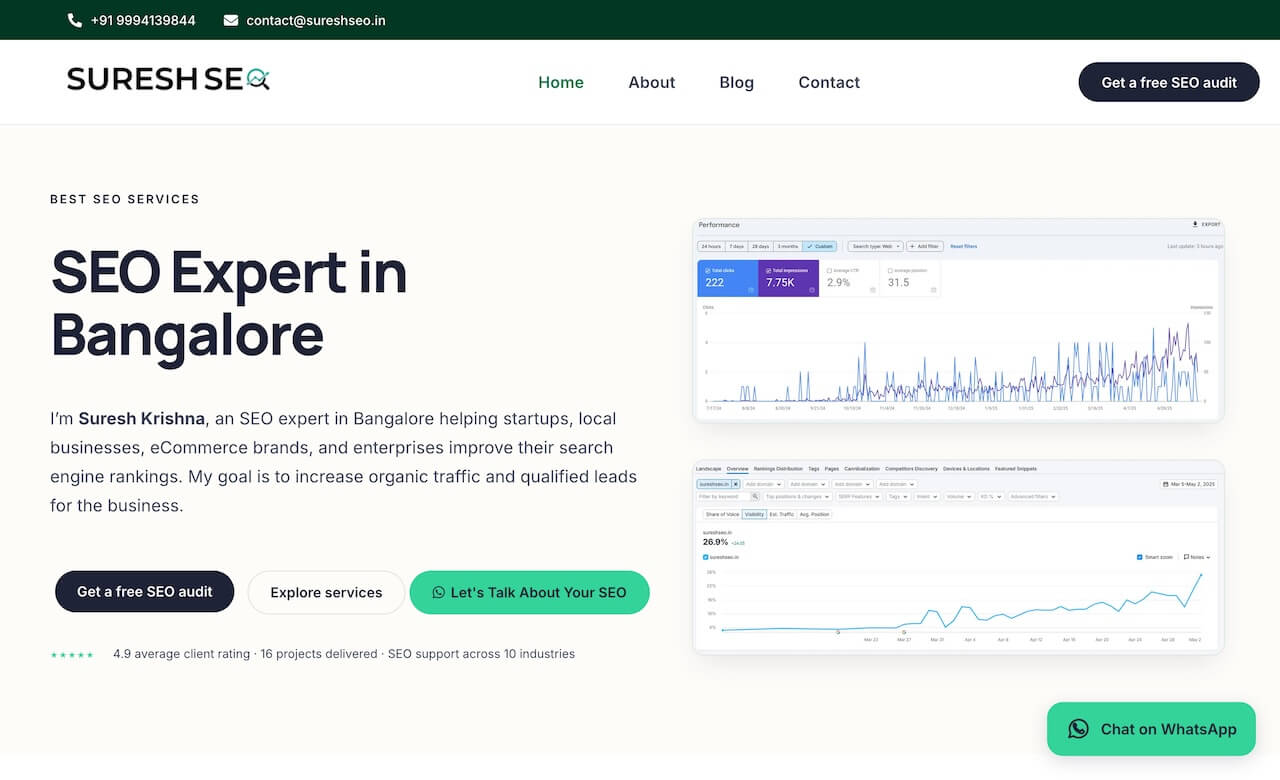
Task: Click the BEST SEO SERVICES label
Action: point(125,199)
